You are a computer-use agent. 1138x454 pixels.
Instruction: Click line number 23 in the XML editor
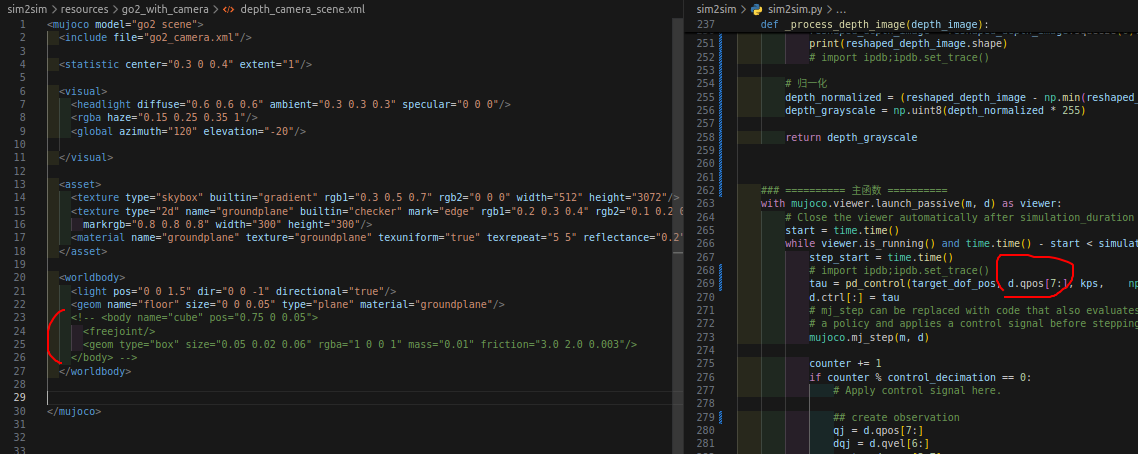point(20,318)
